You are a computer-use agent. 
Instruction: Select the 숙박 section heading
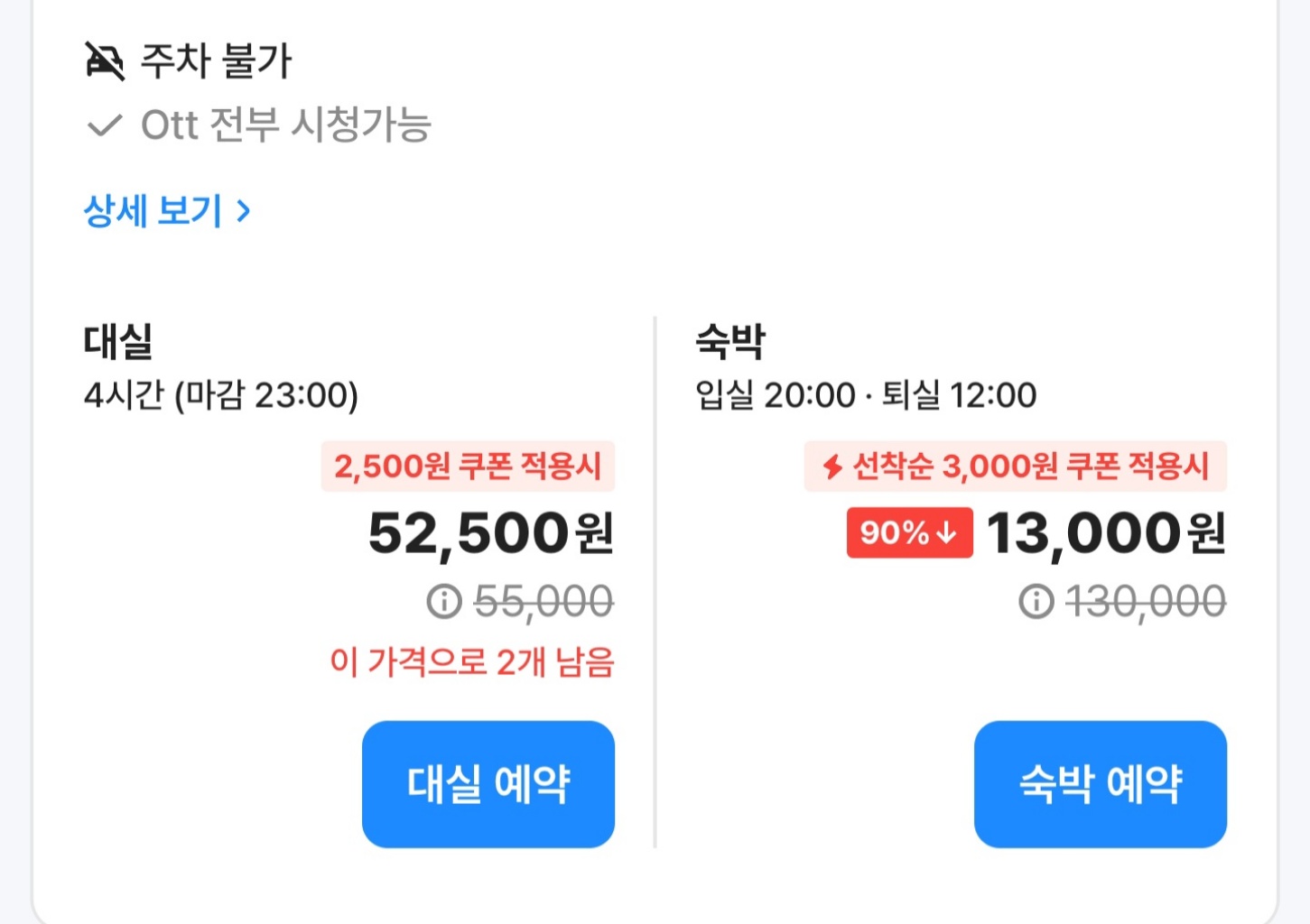(x=730, y=342)
